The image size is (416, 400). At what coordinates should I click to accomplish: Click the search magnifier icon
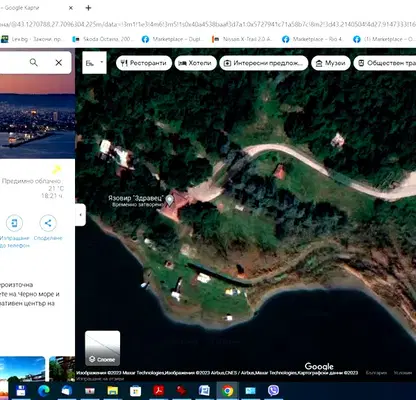34,62
